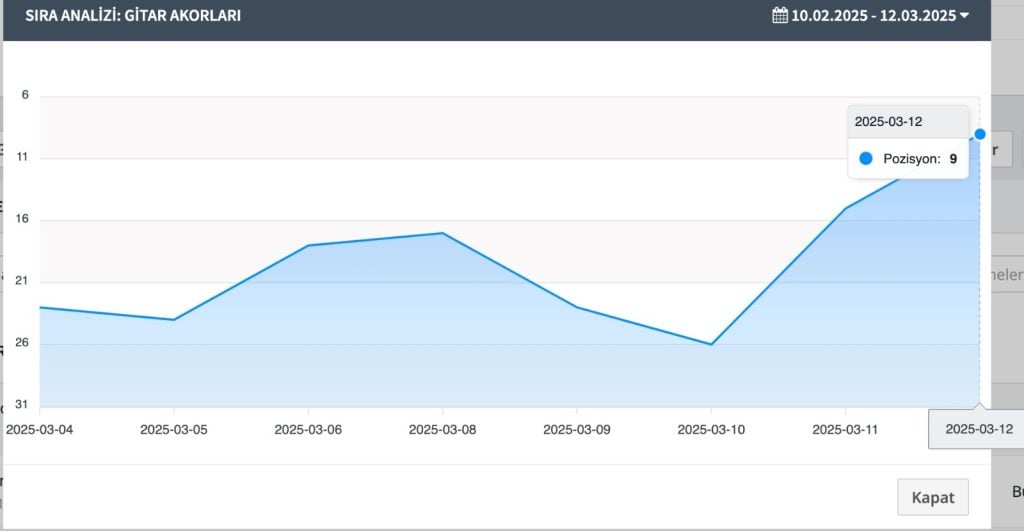Click the highlighted blue marker for 2025-03-12
Image resolution: width=1024 pixels, height=531 pixels.
point(980,134)
